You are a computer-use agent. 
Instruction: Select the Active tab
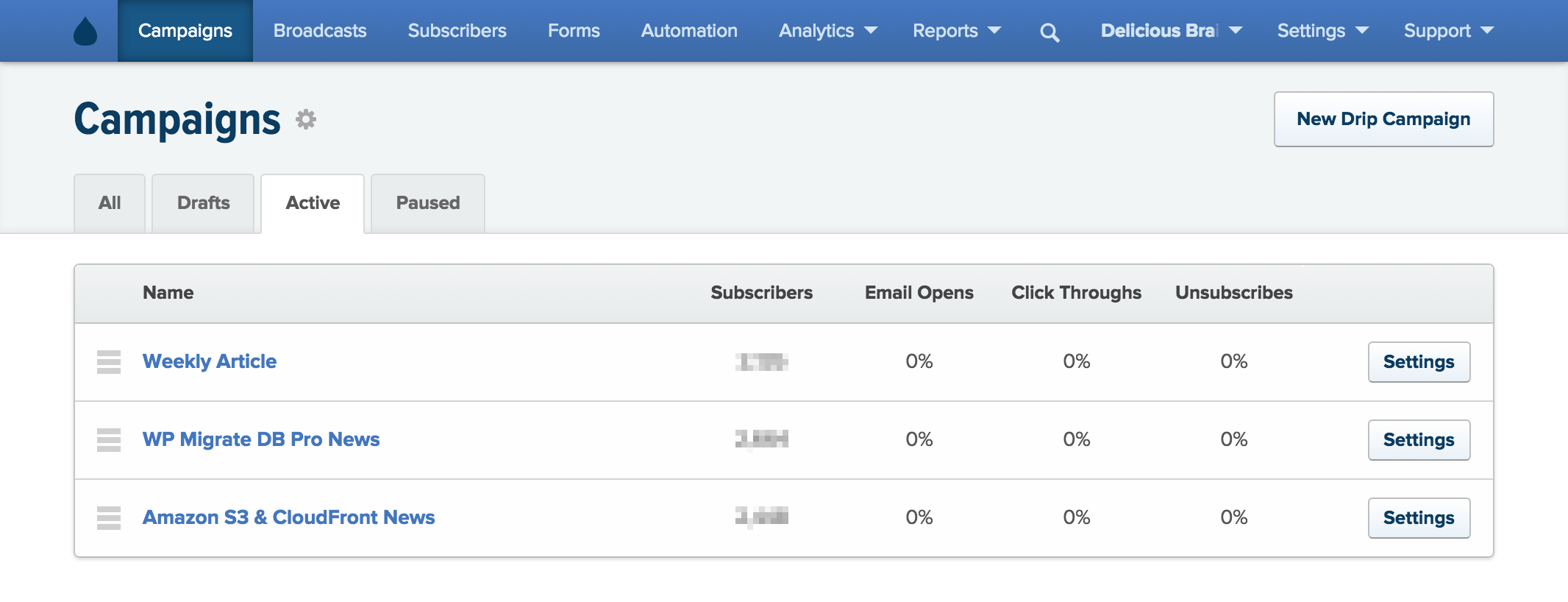[x=313, y=203]
